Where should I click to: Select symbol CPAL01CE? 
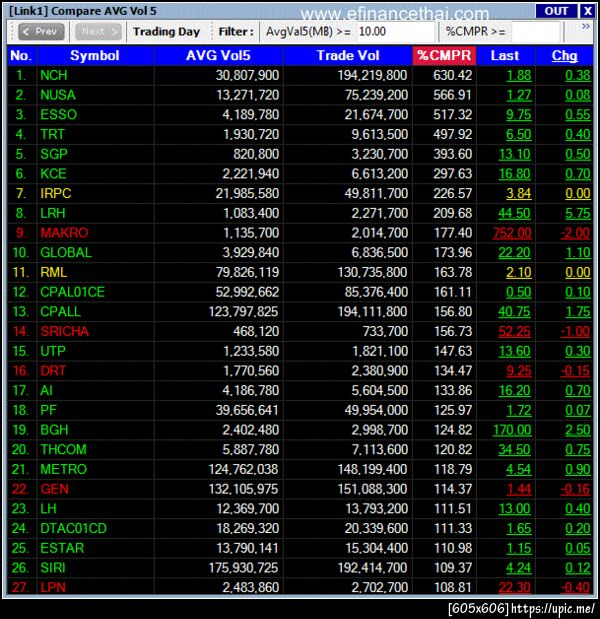(x=72, y=292)
